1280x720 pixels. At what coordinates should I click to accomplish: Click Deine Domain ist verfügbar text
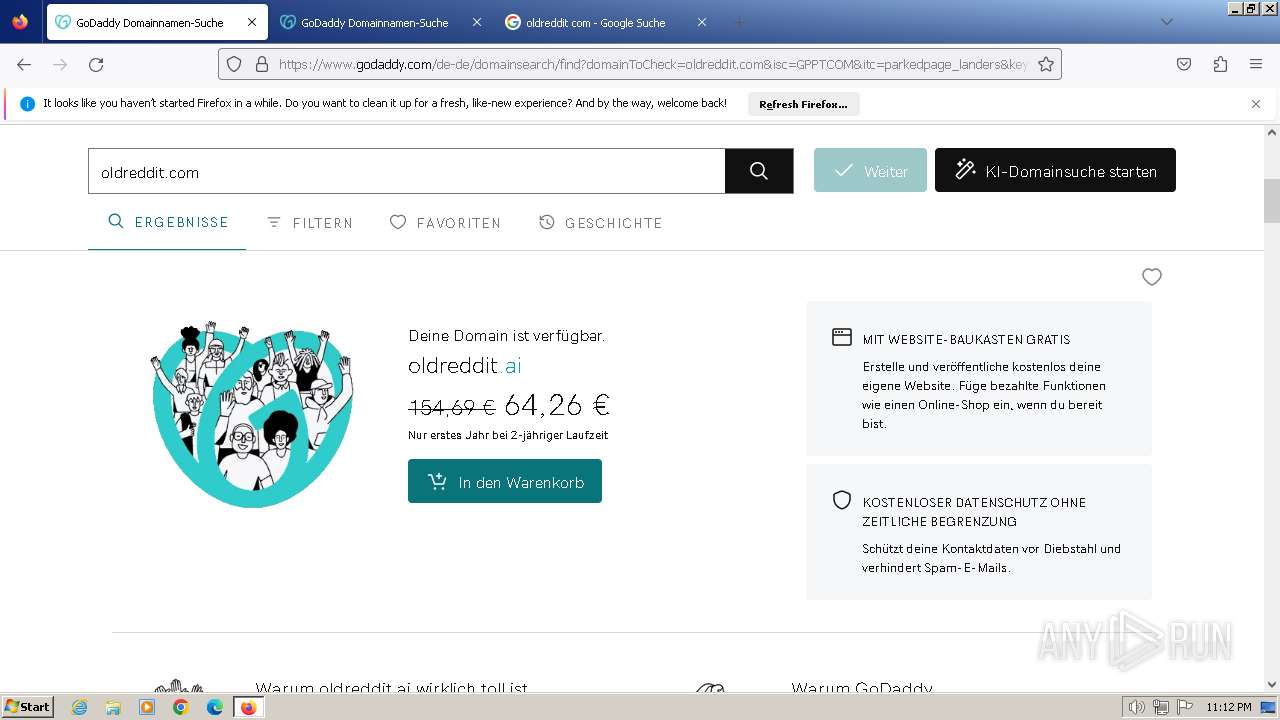[x=507, y=336]
